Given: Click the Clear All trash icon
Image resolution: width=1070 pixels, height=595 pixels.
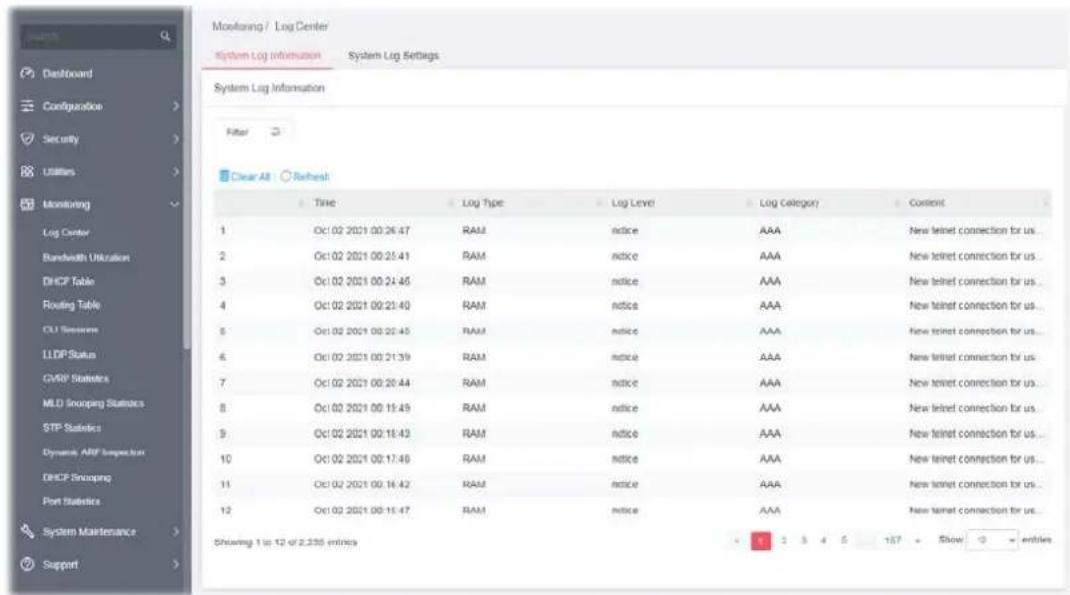Looking at the screenshot, I should click(224, 176).
